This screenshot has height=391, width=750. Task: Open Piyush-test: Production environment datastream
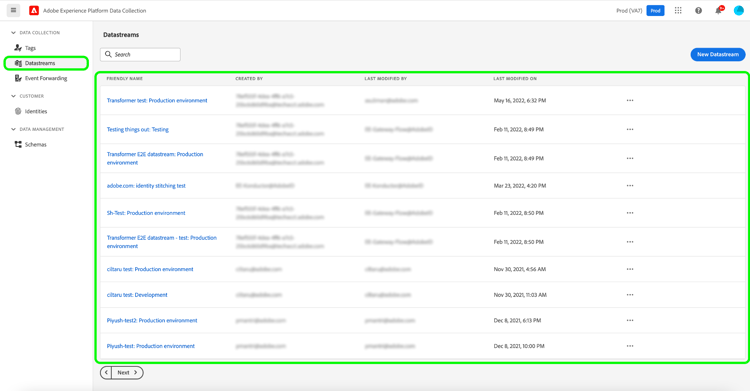151,346
